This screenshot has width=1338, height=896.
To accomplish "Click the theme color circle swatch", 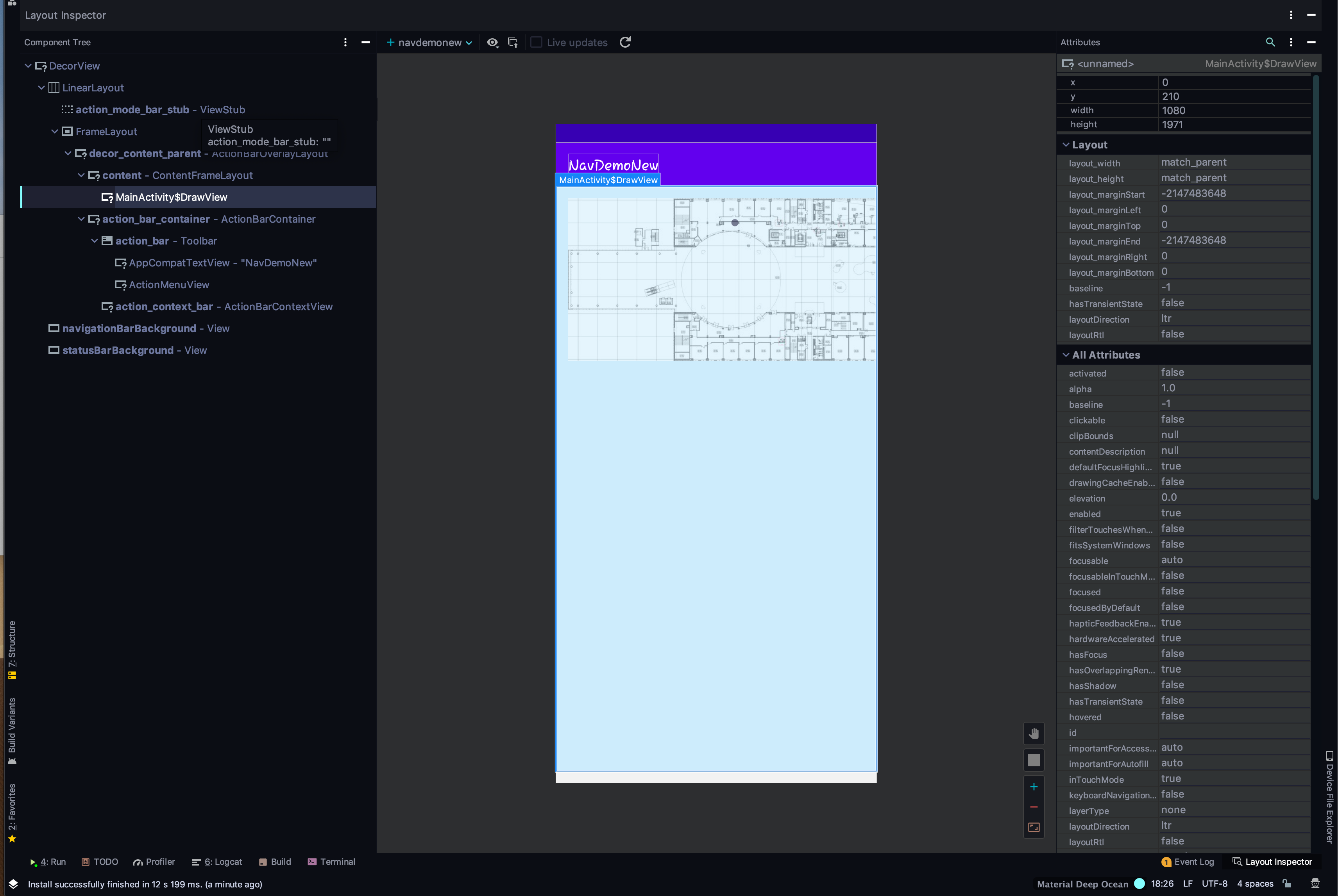I will point(1139,884).
